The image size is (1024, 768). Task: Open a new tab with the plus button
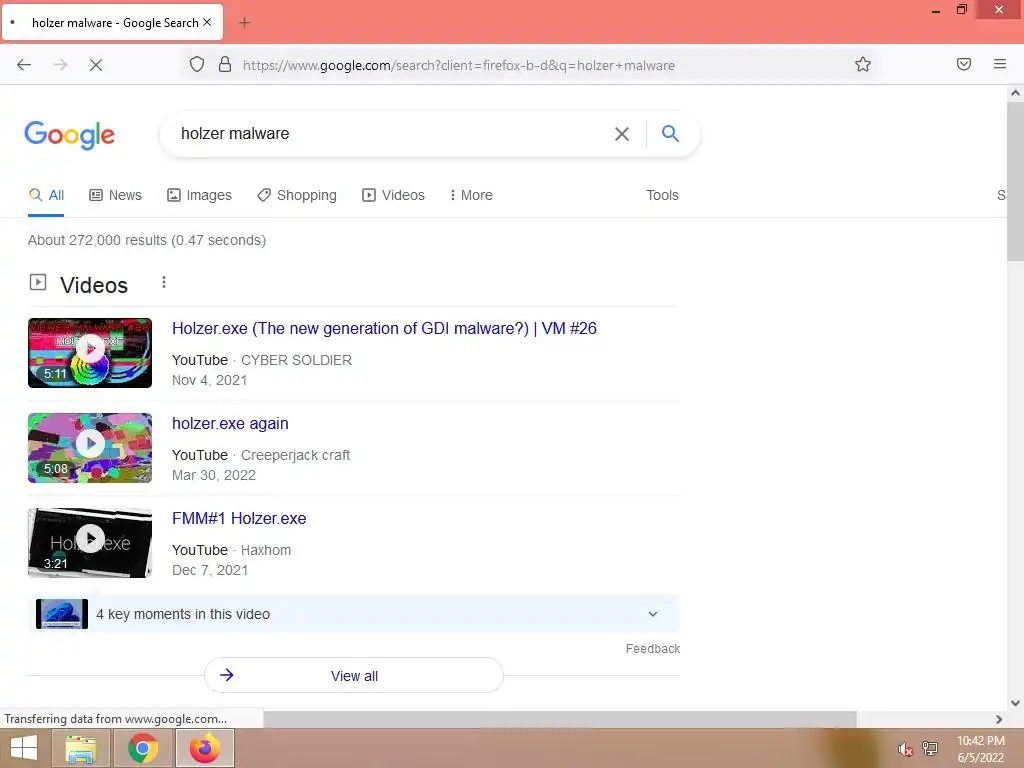(x=244, y=23)
